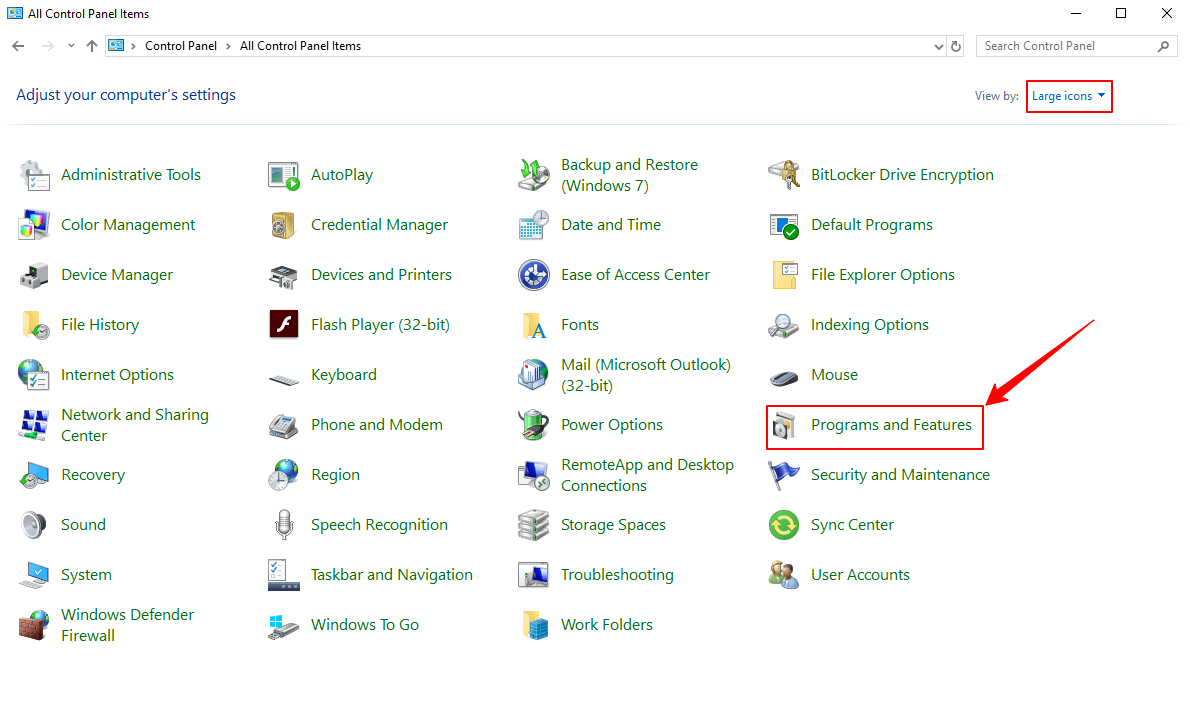Image resolution: width=1190 pixels, height=711 pixels.
Task: Open the Speech Recognition microphone icon
Action: click(284, 525)
